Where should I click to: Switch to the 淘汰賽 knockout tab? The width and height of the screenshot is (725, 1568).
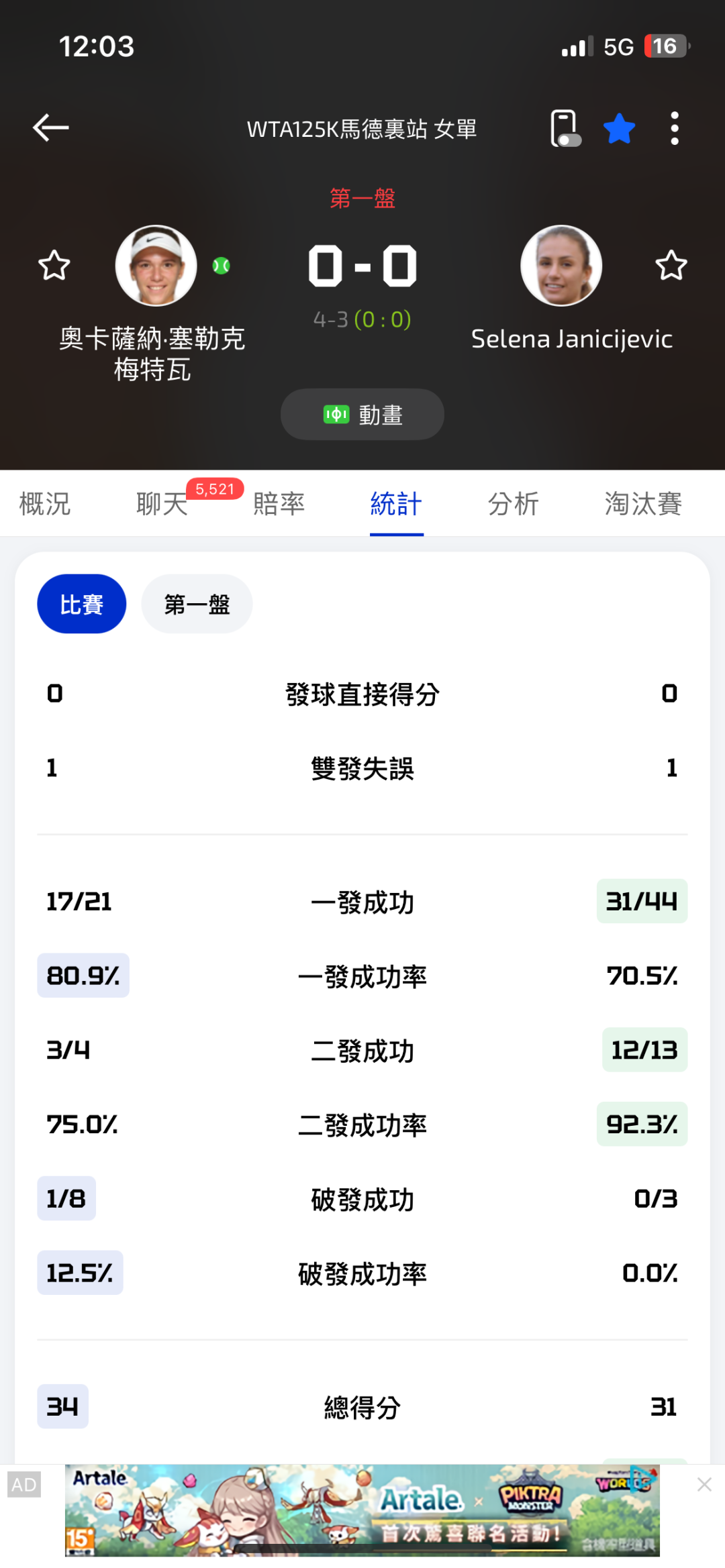coord(643,504)
